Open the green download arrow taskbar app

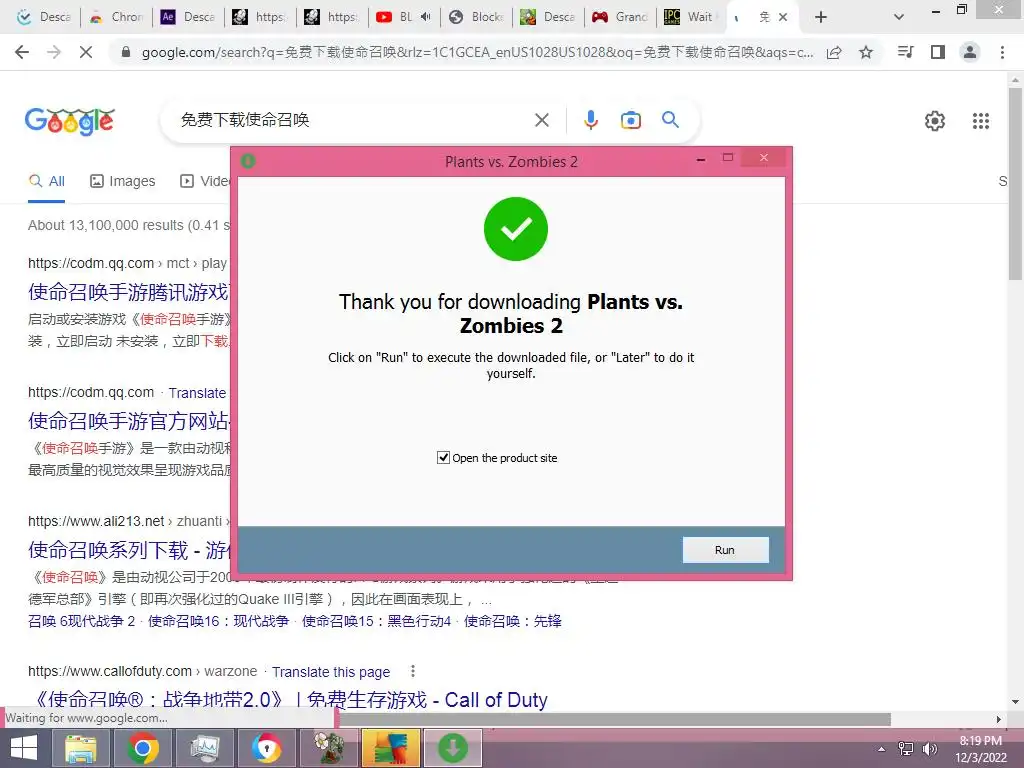point(453,748)
